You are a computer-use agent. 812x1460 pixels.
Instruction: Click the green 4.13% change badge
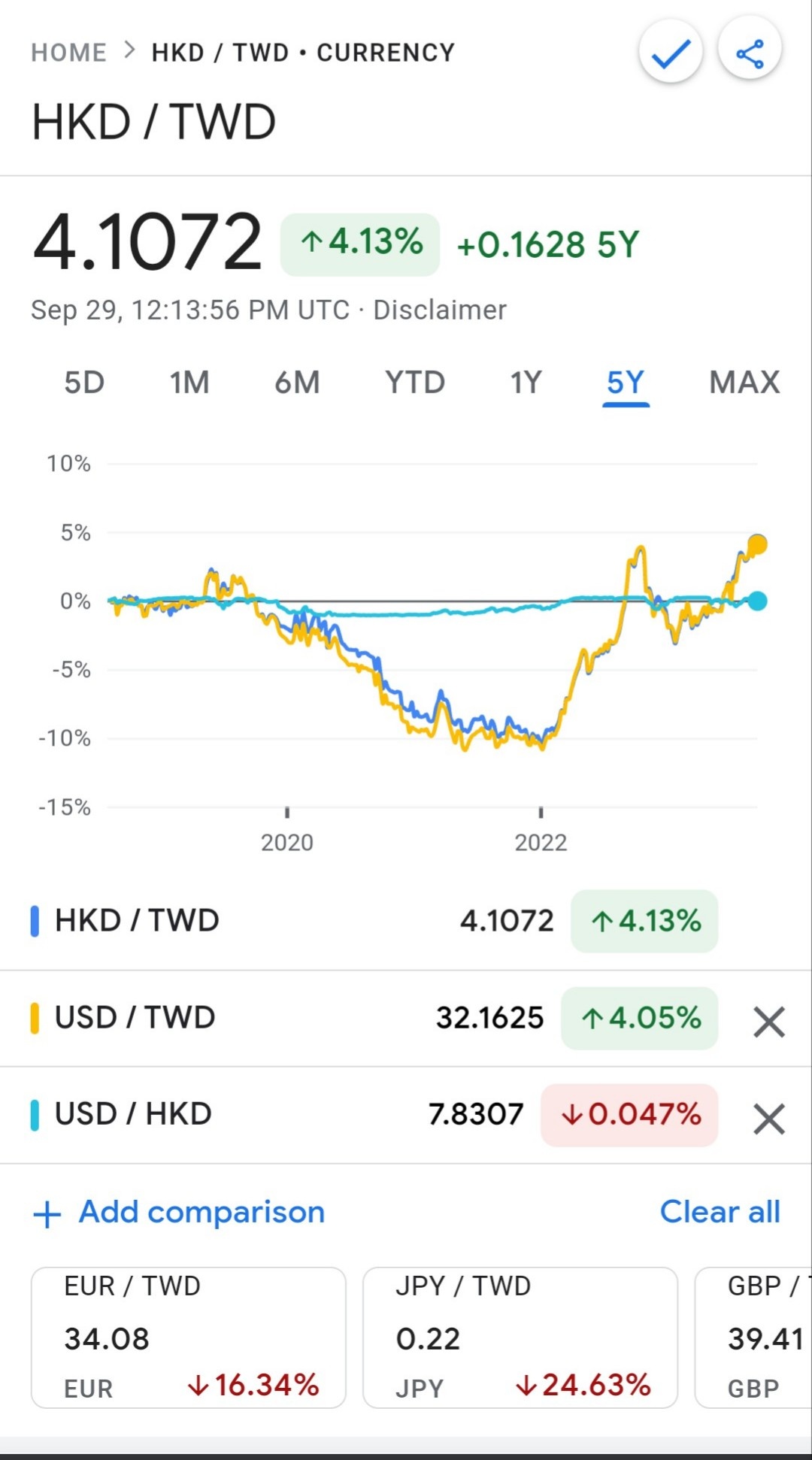(360, 244)
